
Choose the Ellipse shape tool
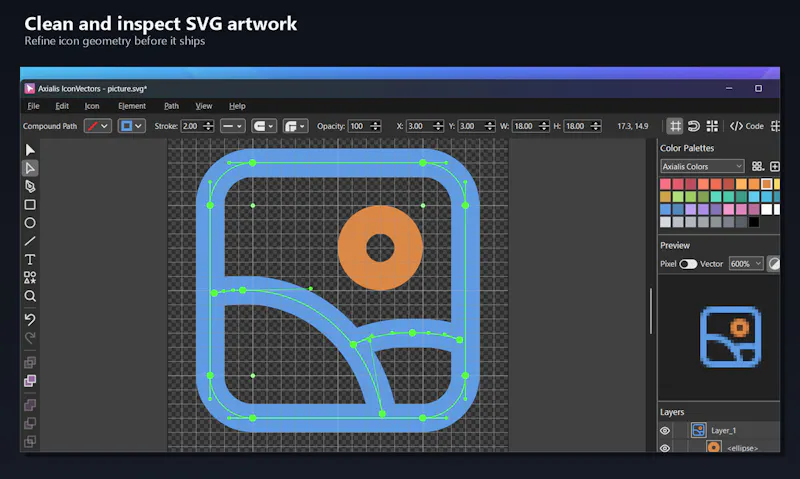click(30, 223)
